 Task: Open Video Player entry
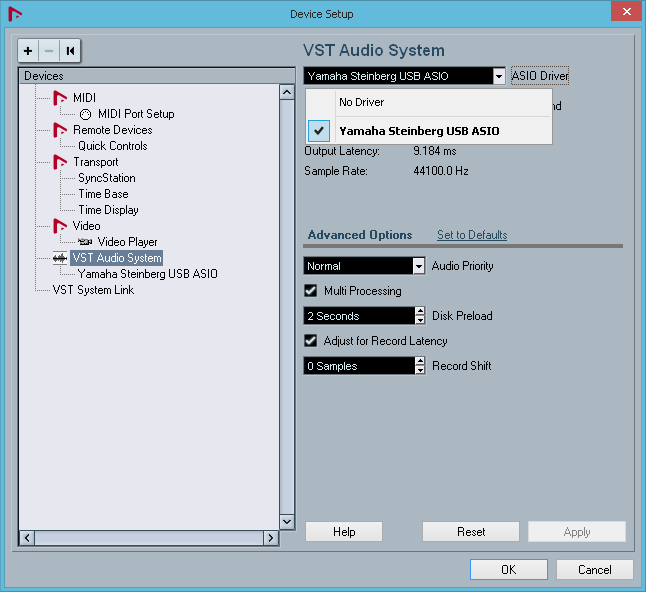(127, 242)
